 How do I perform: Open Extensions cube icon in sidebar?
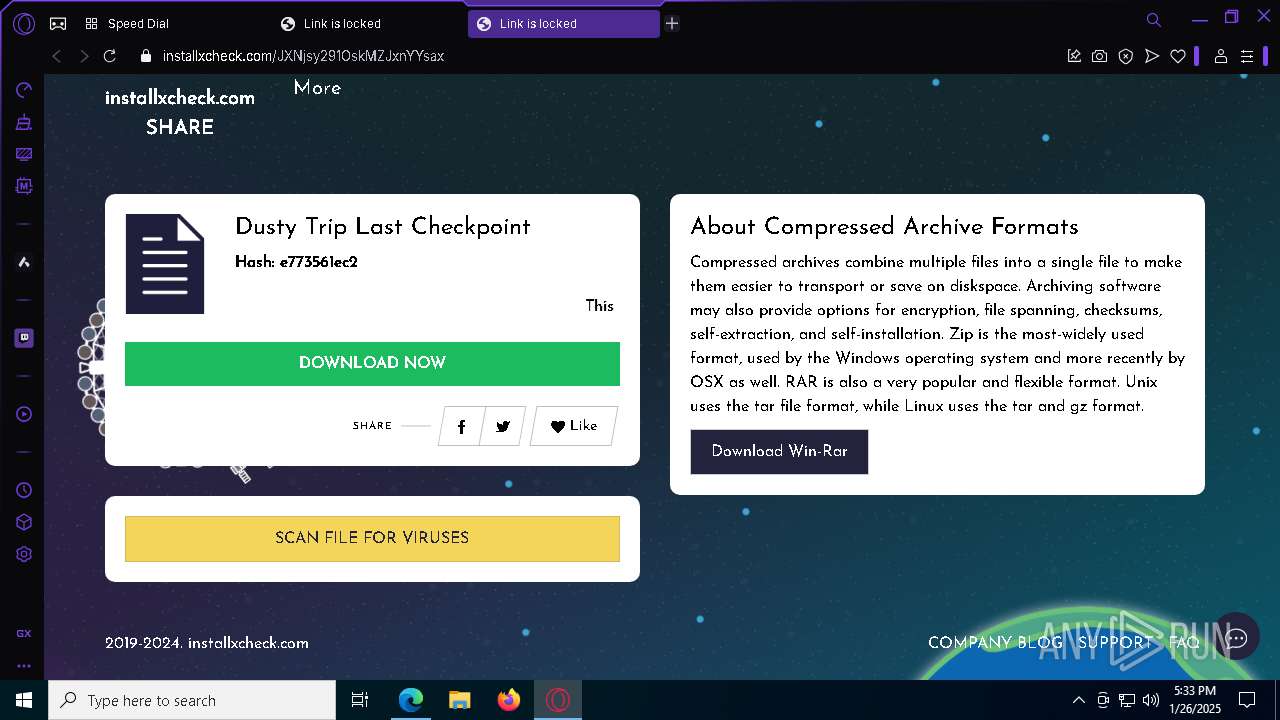point(24,522)
